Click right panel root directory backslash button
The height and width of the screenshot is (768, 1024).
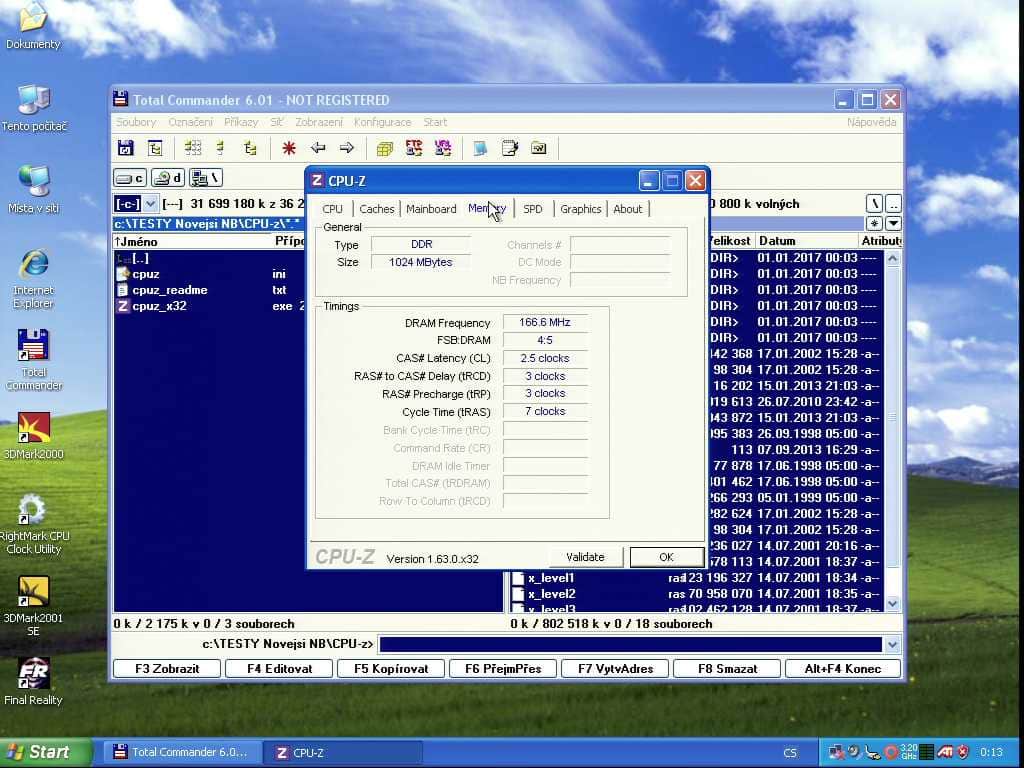pos(874,204)
